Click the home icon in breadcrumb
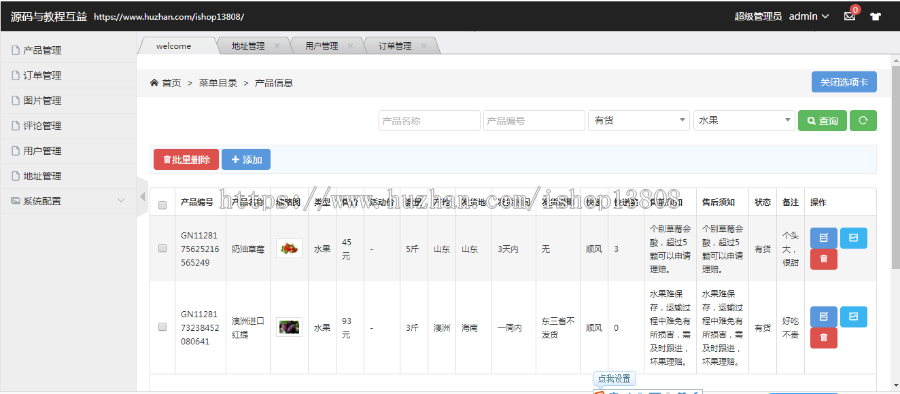Image resolution: width=900 pixels, height=394 pixels. coord(154,83)
